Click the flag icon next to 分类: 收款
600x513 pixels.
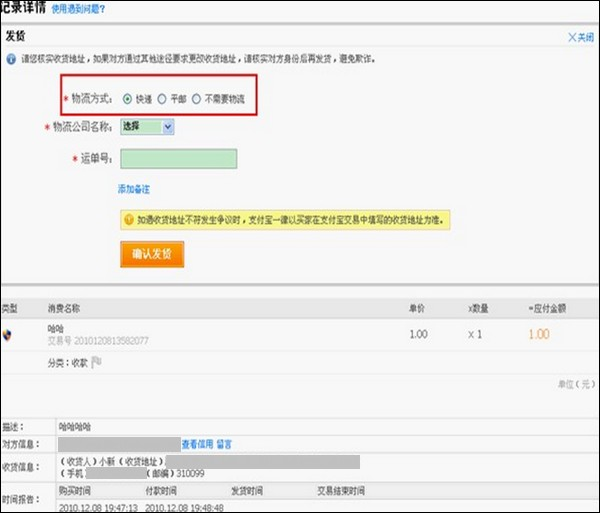tap(97, 363)
